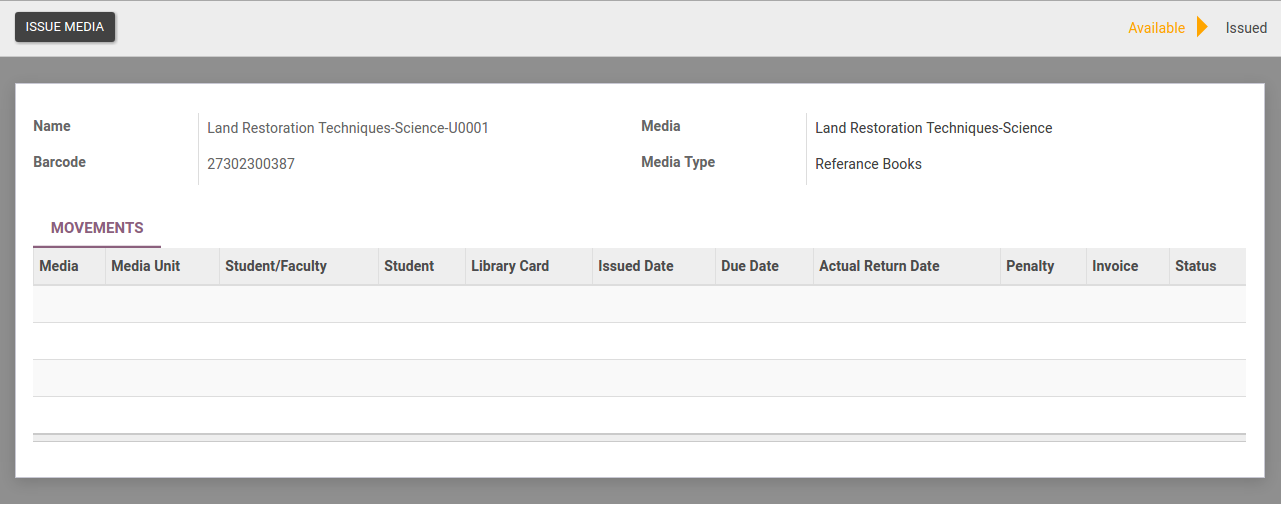1281x511 pixels.
Task: Sort by Penalty column header
Action: [1030, 266]
